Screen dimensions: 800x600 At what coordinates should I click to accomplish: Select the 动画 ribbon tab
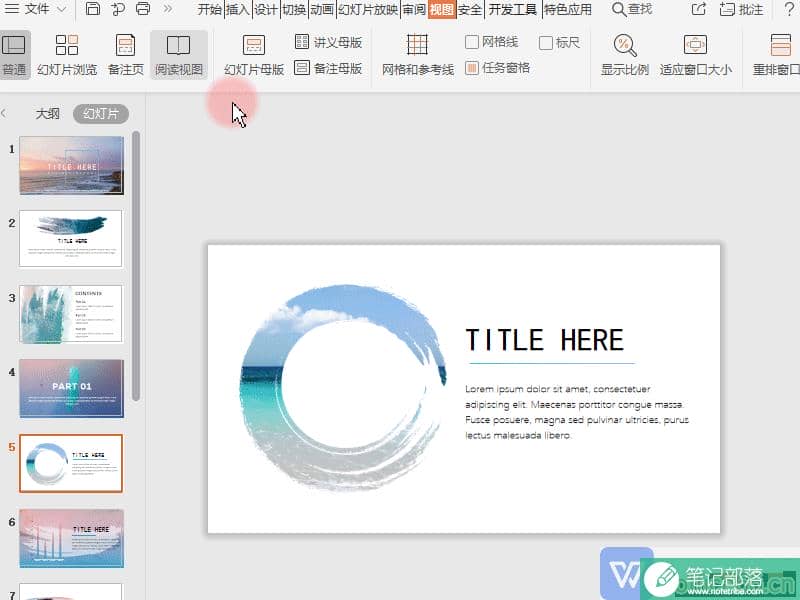[x=322, y=9]
